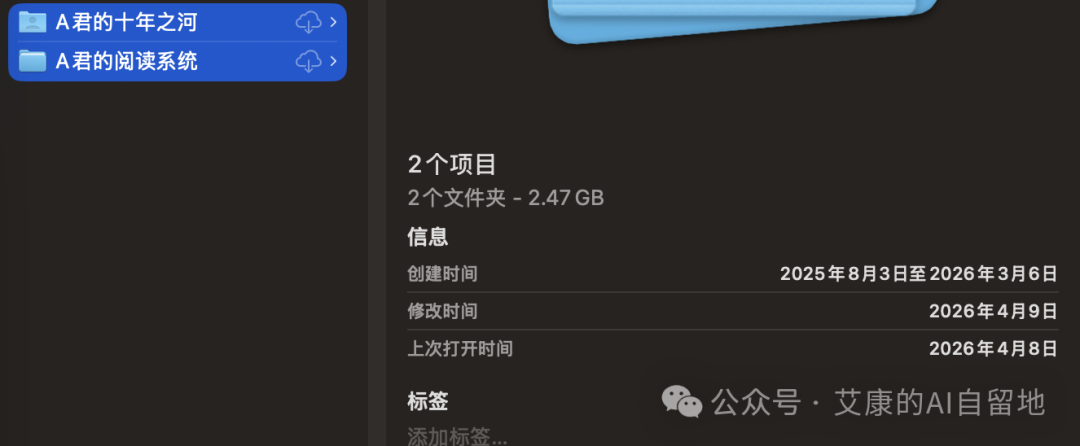Click the 上次打开时间 value 2026年4月8日
Screen dimensions: 1080x446
coord(993,348)
